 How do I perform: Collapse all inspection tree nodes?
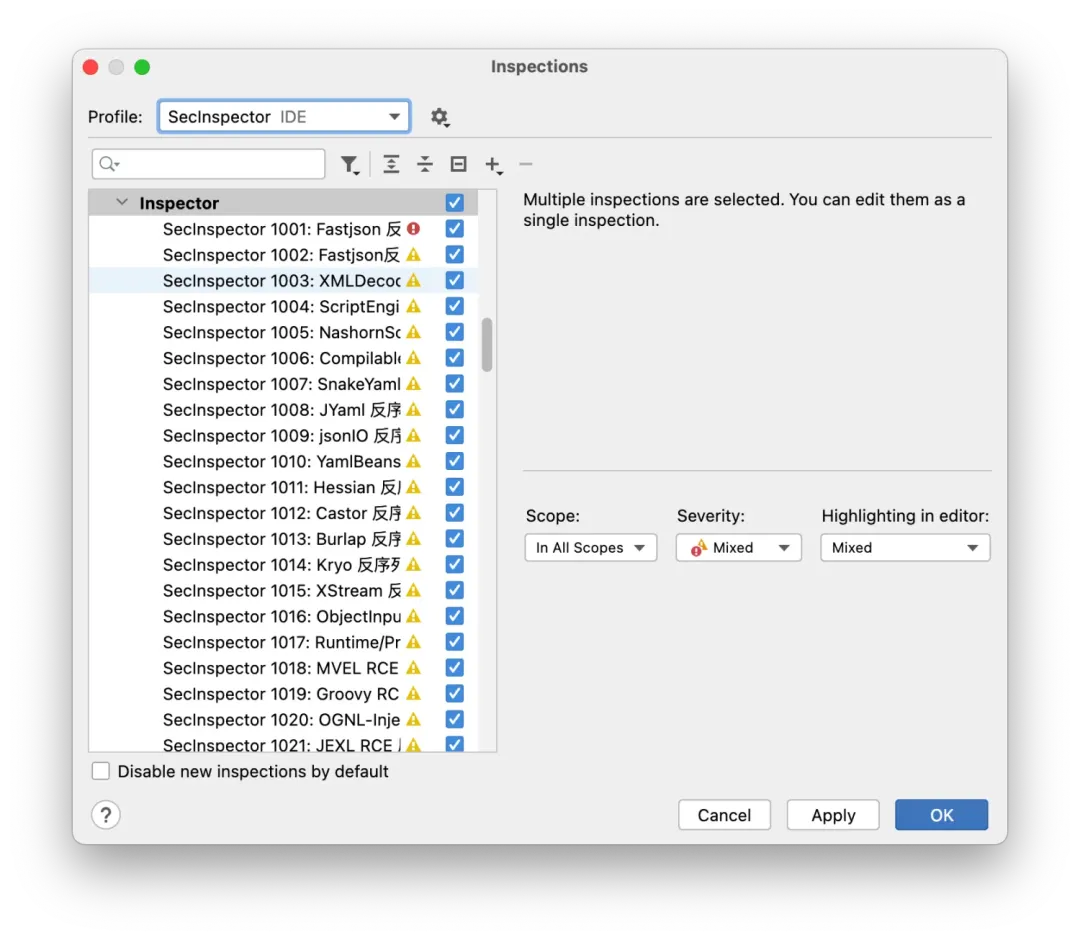[x=425, y=164]
